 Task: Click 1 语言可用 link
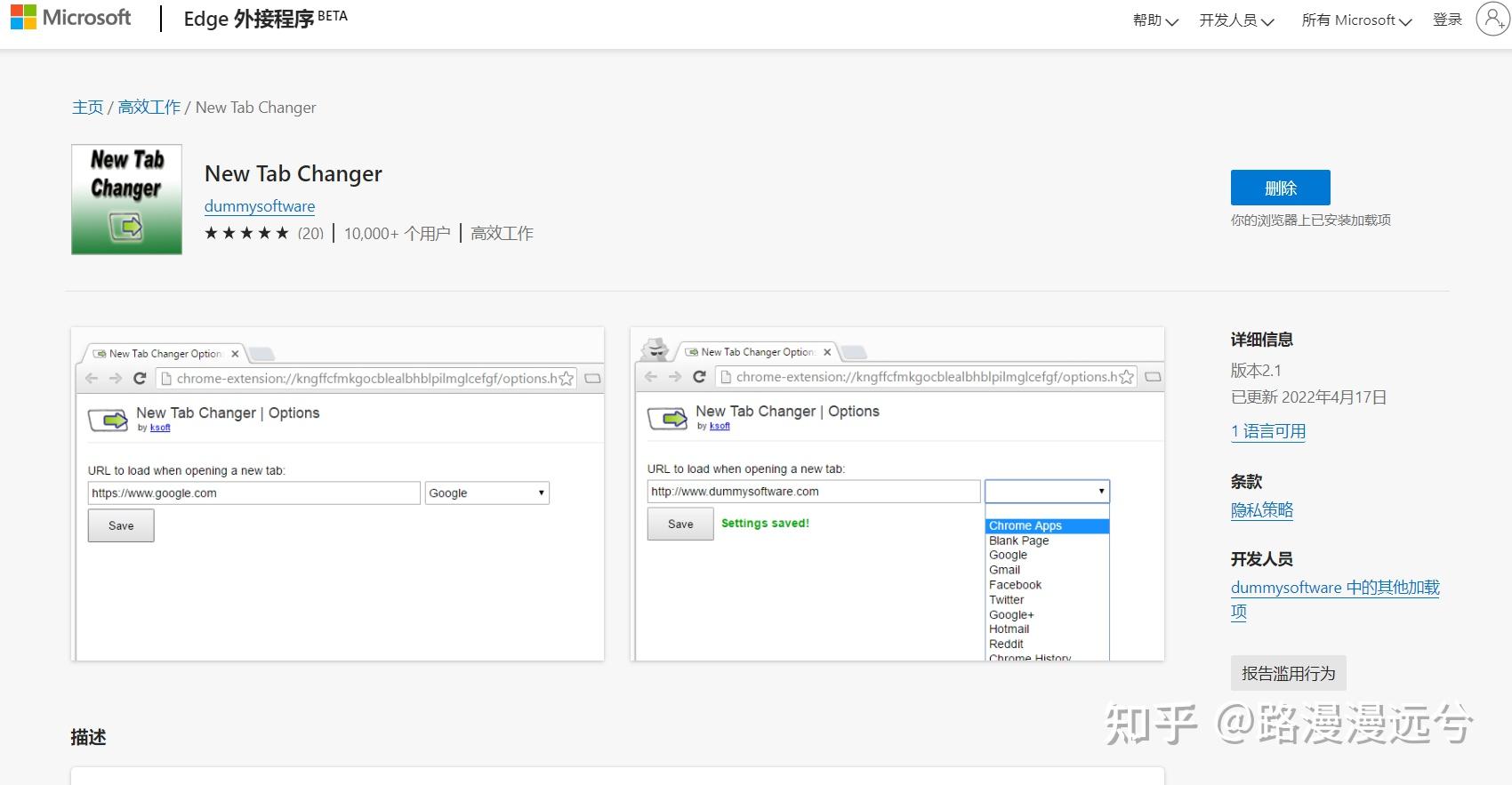[x=1268, y=432]
